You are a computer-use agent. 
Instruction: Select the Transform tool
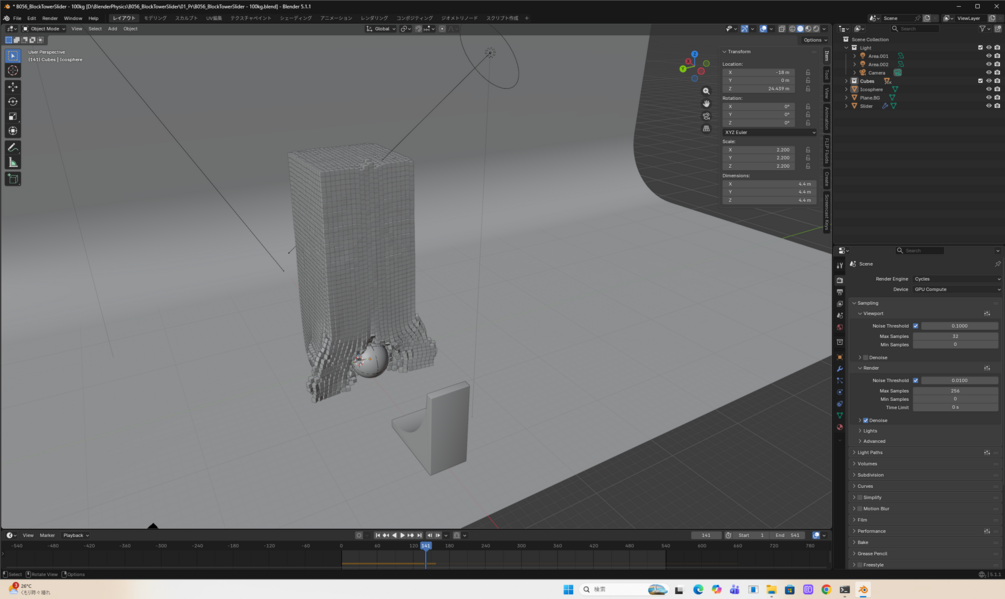pos(13,131)
